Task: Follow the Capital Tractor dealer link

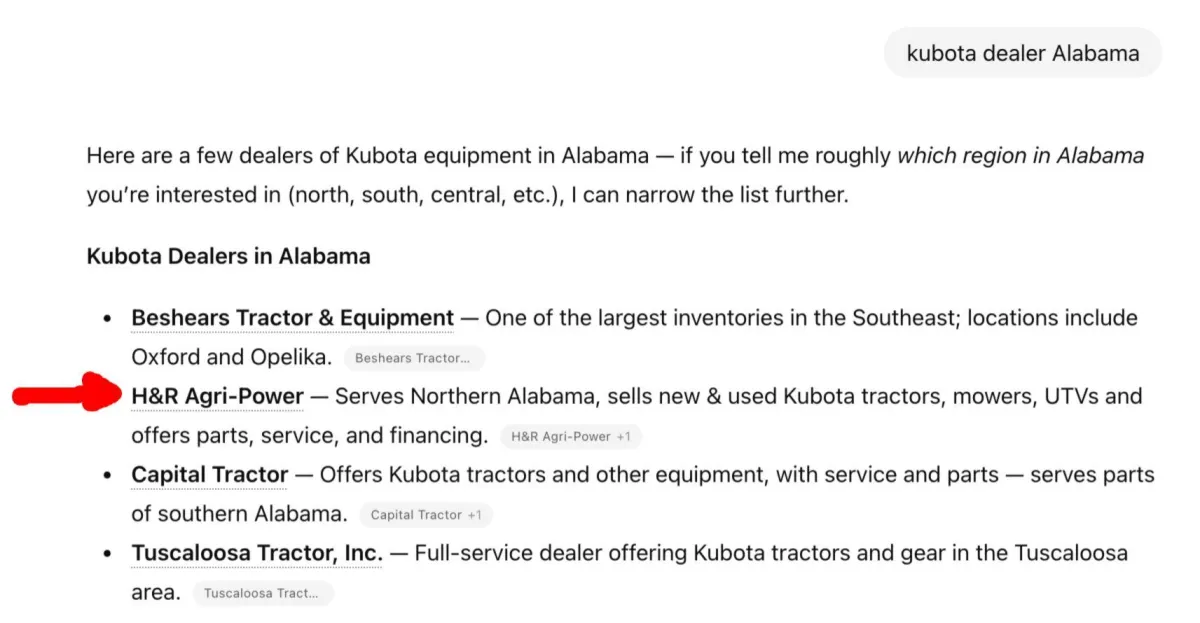Action: [x=210, y=474]
